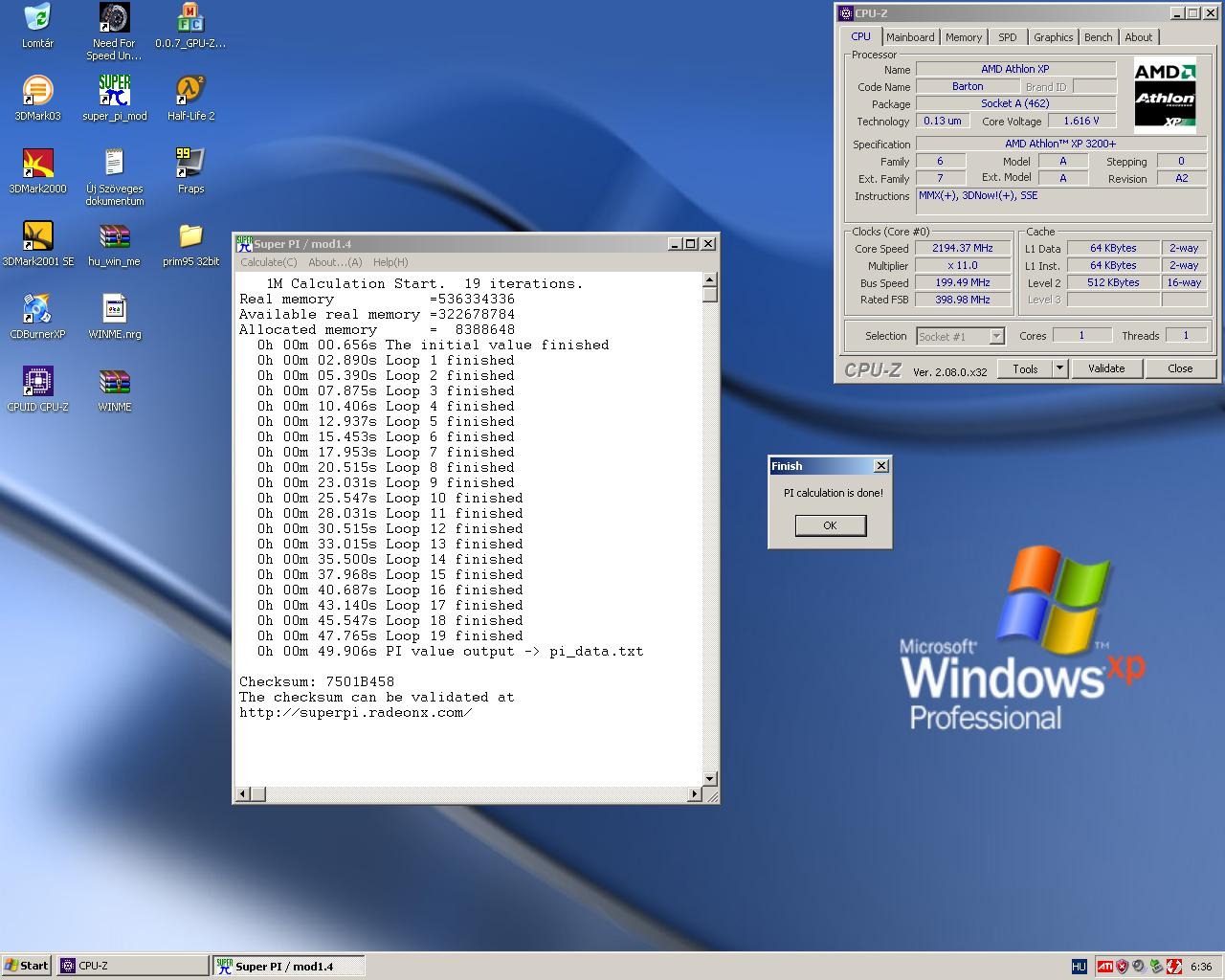Open the 3DMark03 desktop shortcut

pos(37,92)
